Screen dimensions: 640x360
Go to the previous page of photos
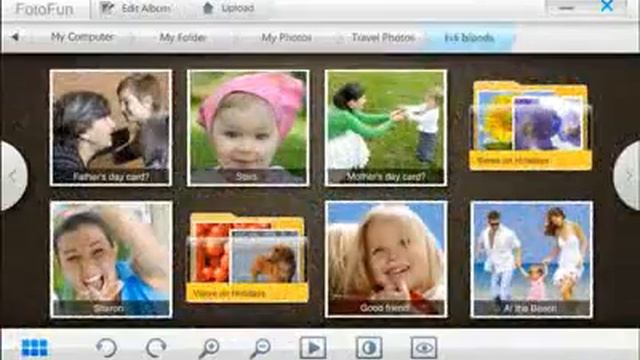coord(13,176)
